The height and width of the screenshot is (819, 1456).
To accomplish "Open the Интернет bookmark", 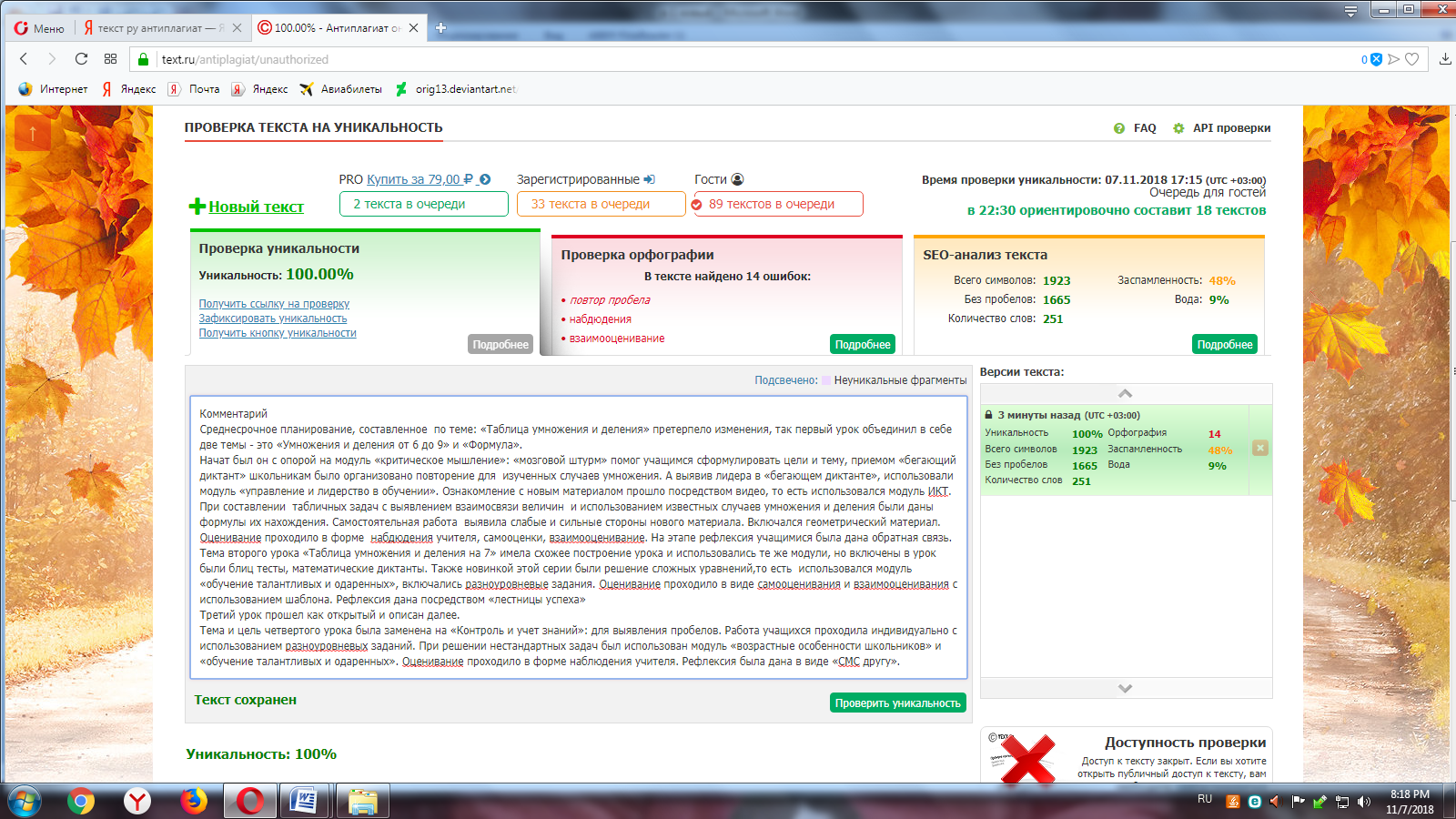I will pos(53,89).
